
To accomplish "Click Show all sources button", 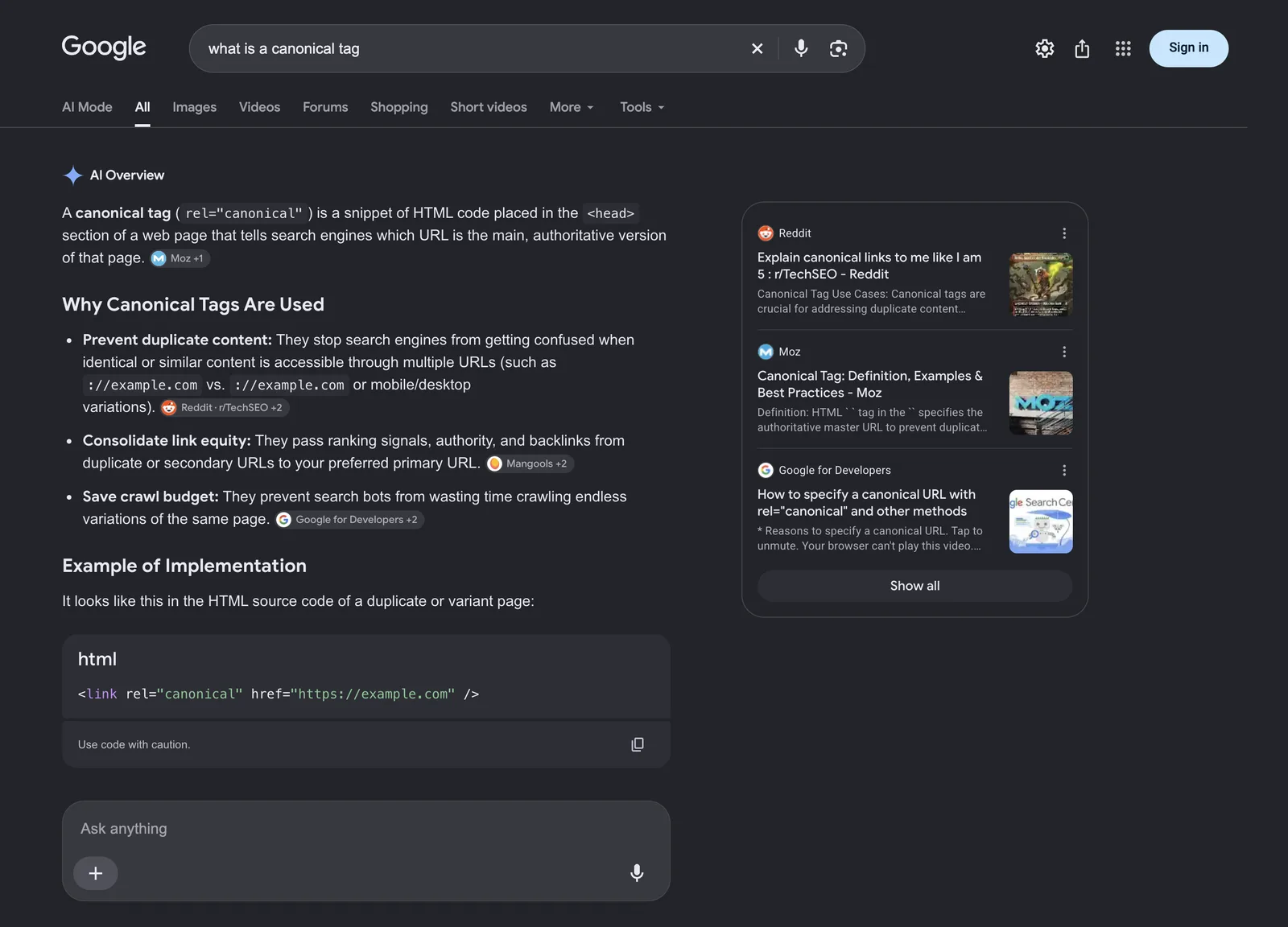I will click(x=914, y=586).
